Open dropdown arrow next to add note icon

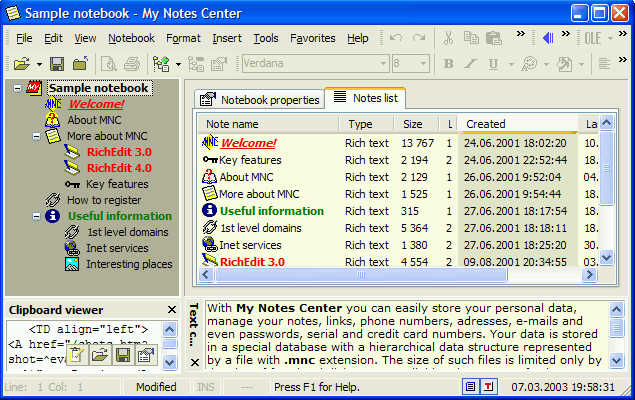[178, 64]
